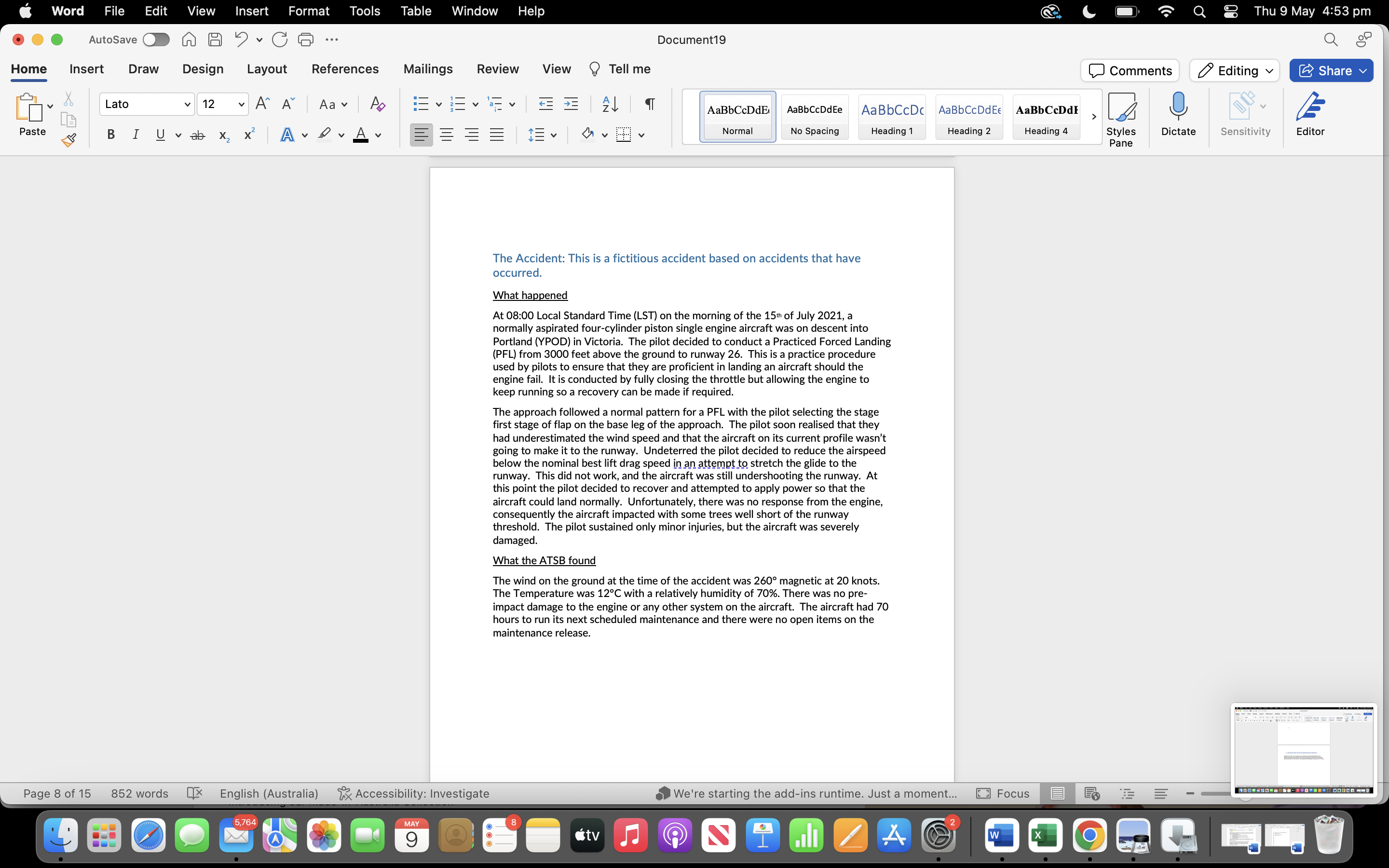The width and height of the screenshot is (1389, 868).
Task: Click the Strikethrough icon
Action: [197, 136]
